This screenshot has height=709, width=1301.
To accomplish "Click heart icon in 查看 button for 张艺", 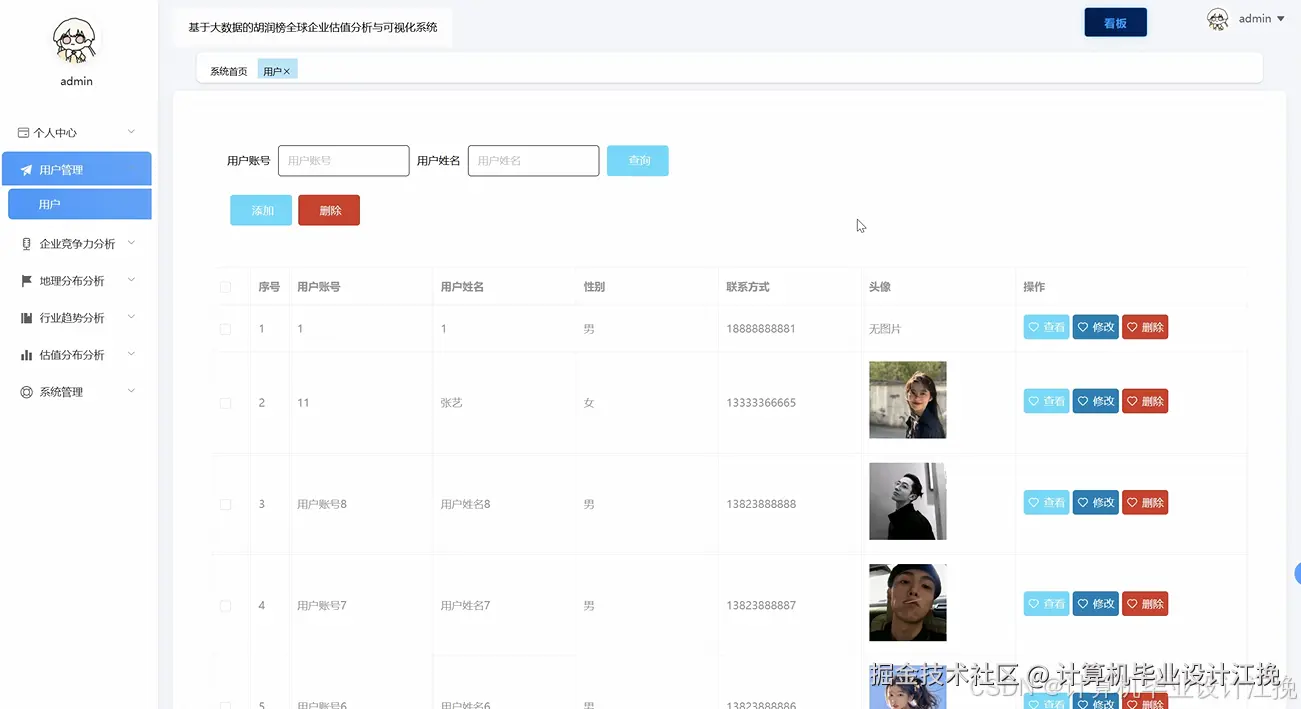I will click(x=1034, y=401).
